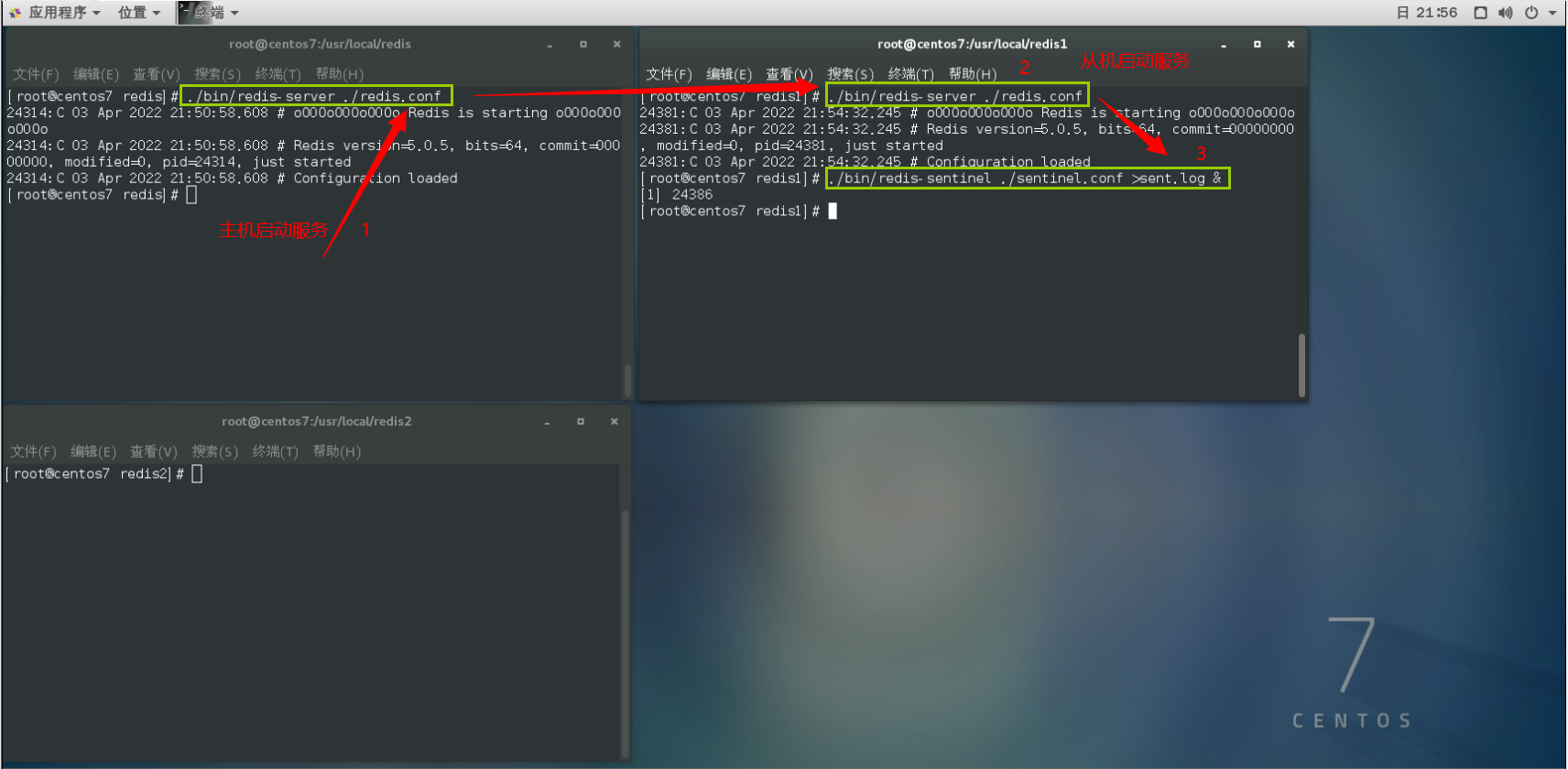This screenshot has width=1568, height=769.
Task: Click the last prompt cursor in redis terminal
Action: [x=191, y=195]
